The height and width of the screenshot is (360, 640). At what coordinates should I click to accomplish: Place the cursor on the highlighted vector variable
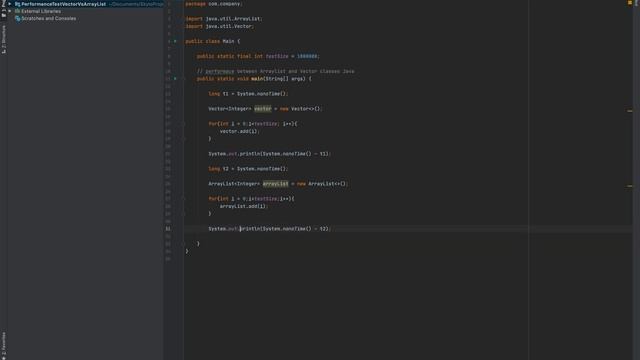[262, 109]
